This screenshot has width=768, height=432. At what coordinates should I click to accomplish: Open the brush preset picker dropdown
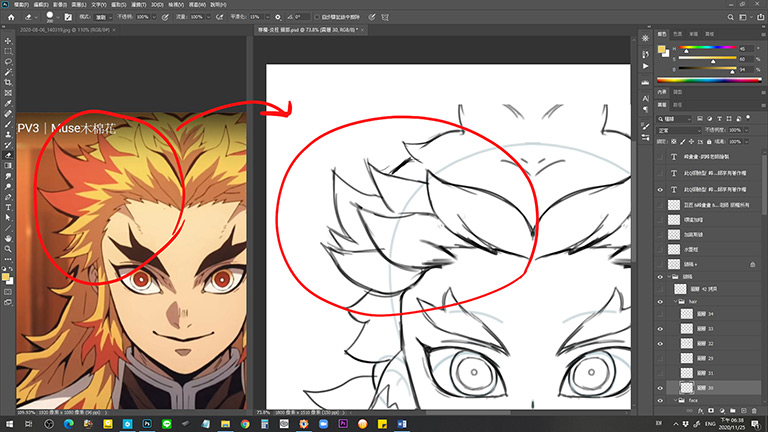point(58,17)
